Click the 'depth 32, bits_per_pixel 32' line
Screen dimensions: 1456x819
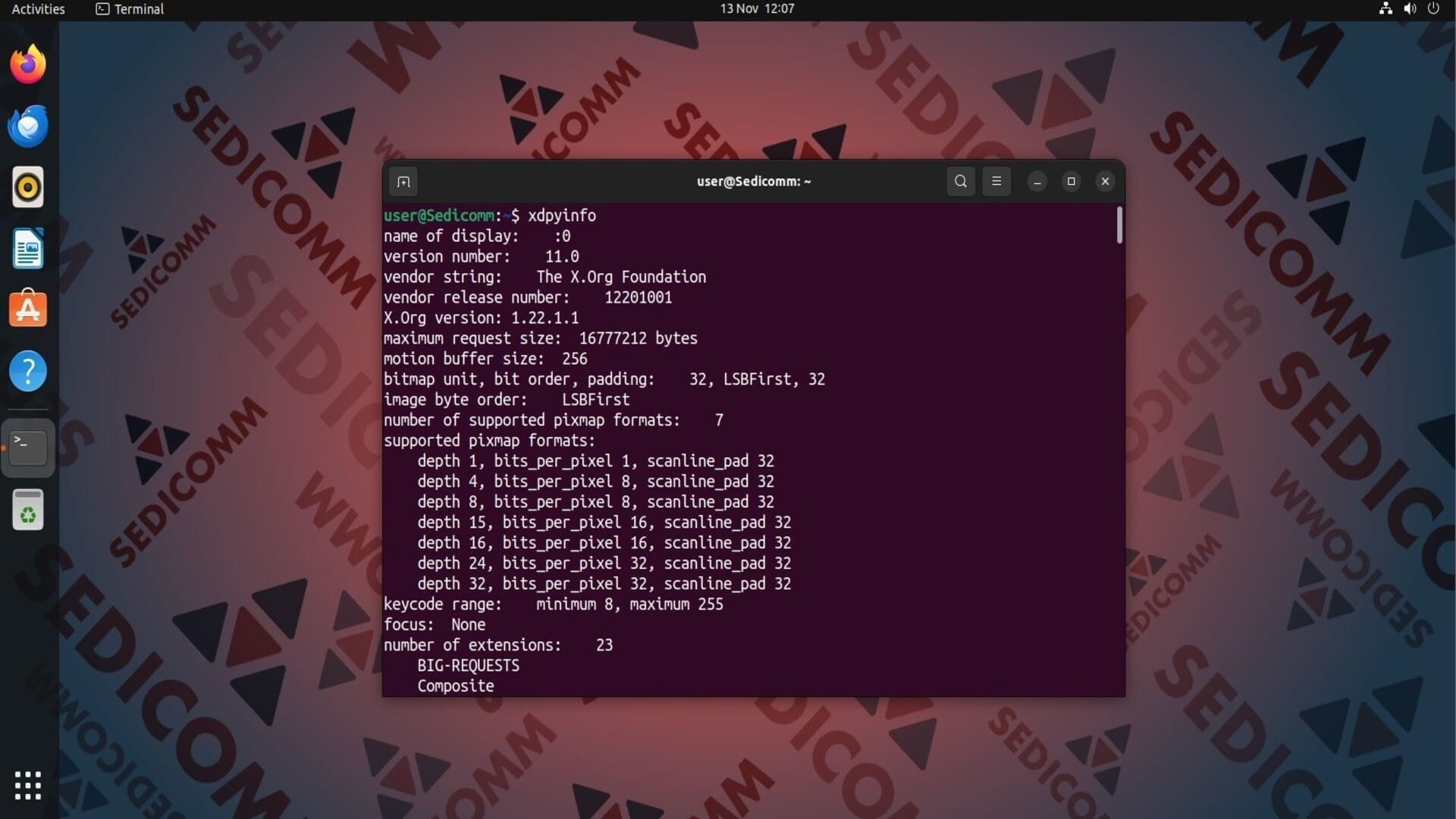tap(604, 584)
